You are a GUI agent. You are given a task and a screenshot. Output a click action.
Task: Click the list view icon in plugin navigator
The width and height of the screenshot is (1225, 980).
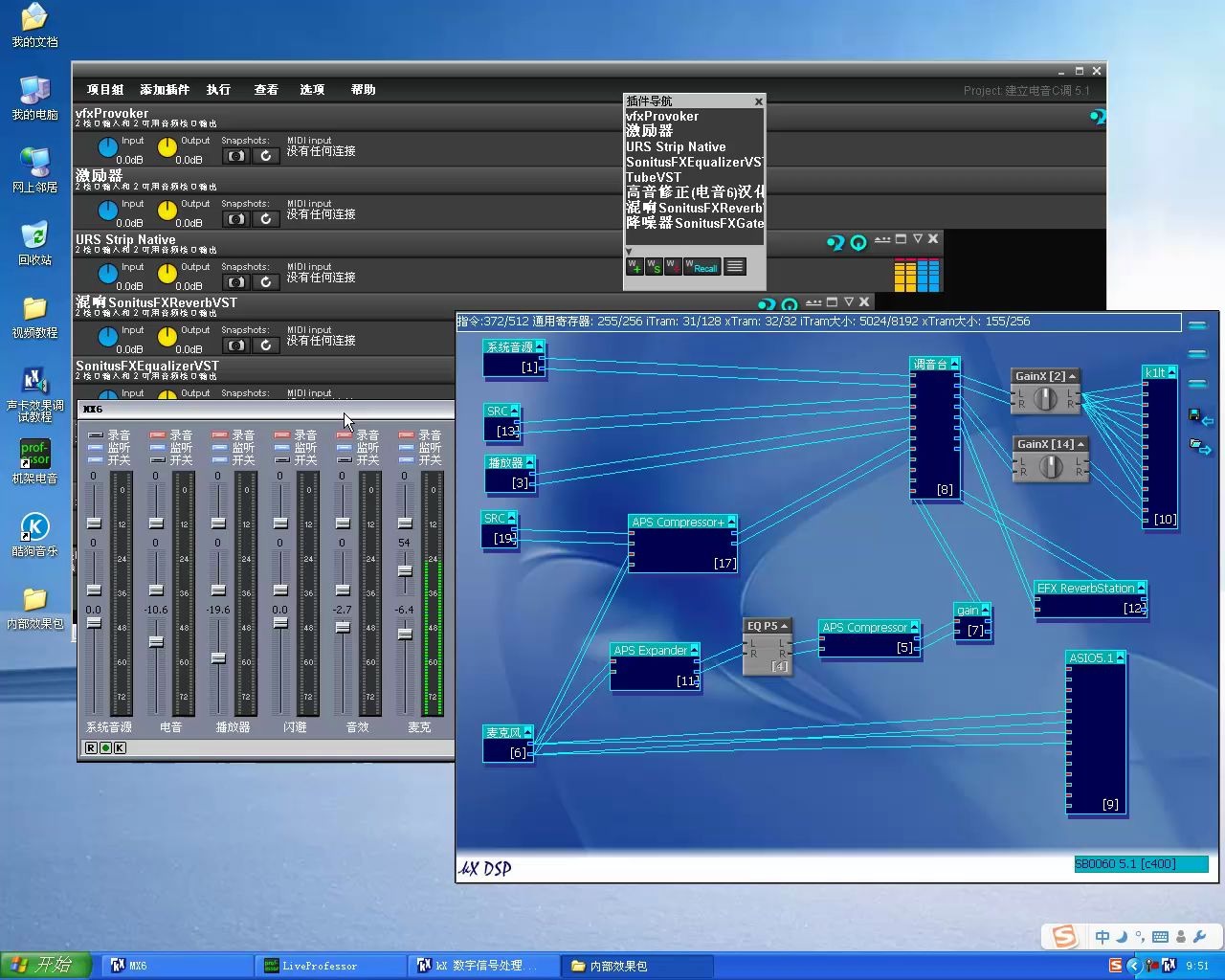735,266
